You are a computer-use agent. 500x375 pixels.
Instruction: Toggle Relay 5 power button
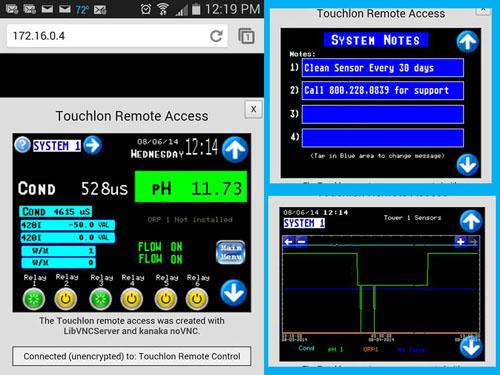[166, 299]
